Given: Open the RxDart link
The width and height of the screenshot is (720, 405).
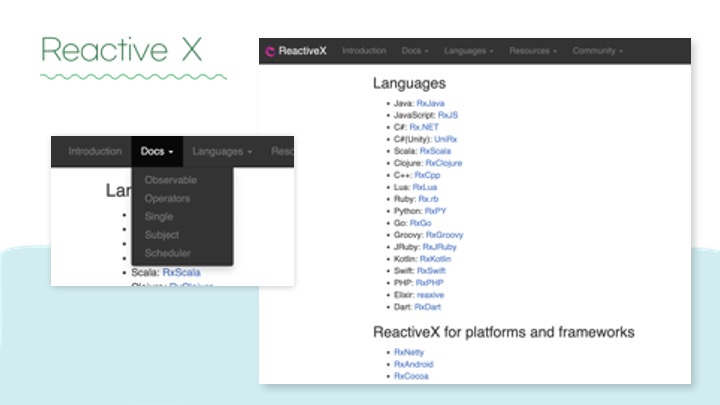Looking at the screenshot, I should pyautogui.click(x=428, y=307).
